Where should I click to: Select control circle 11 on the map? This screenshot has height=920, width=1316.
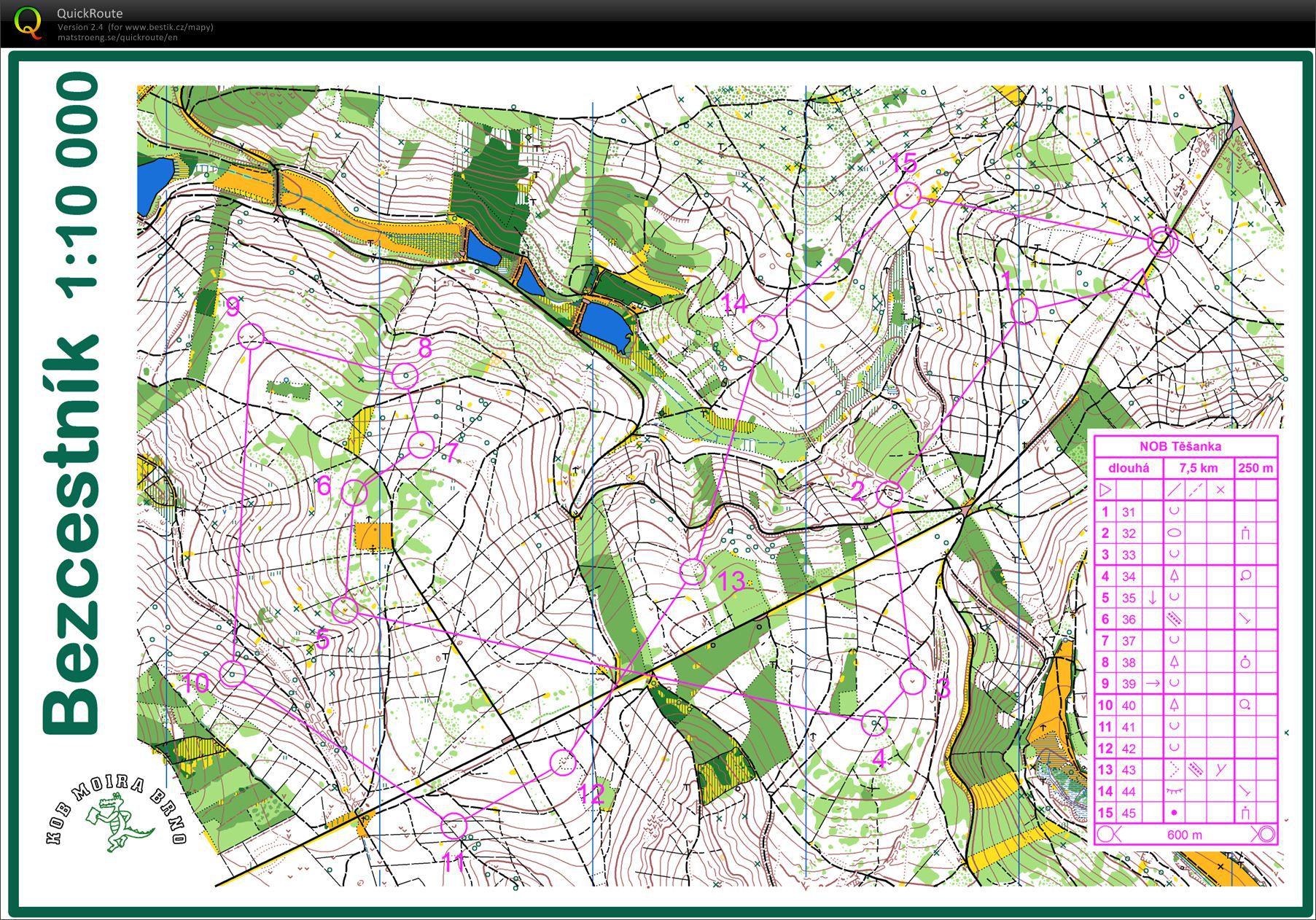click(x=453, y=826)
